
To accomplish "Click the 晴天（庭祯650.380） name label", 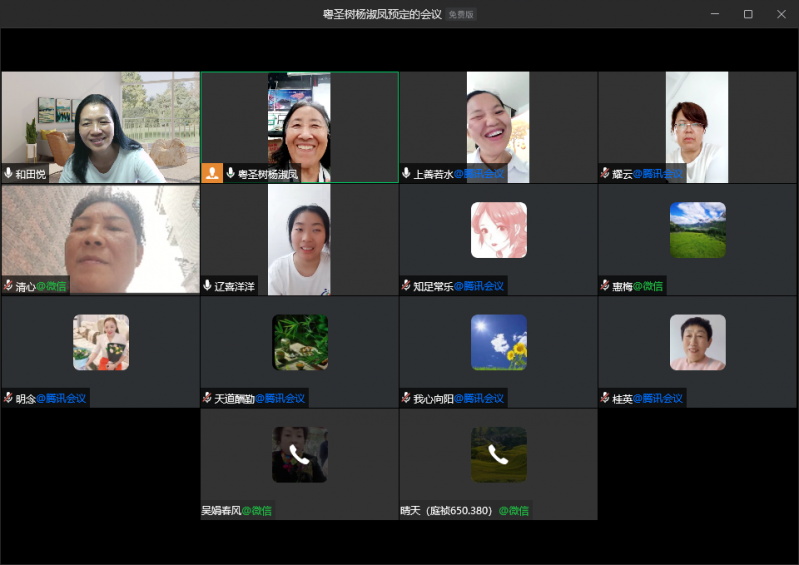I will (445, 511).
